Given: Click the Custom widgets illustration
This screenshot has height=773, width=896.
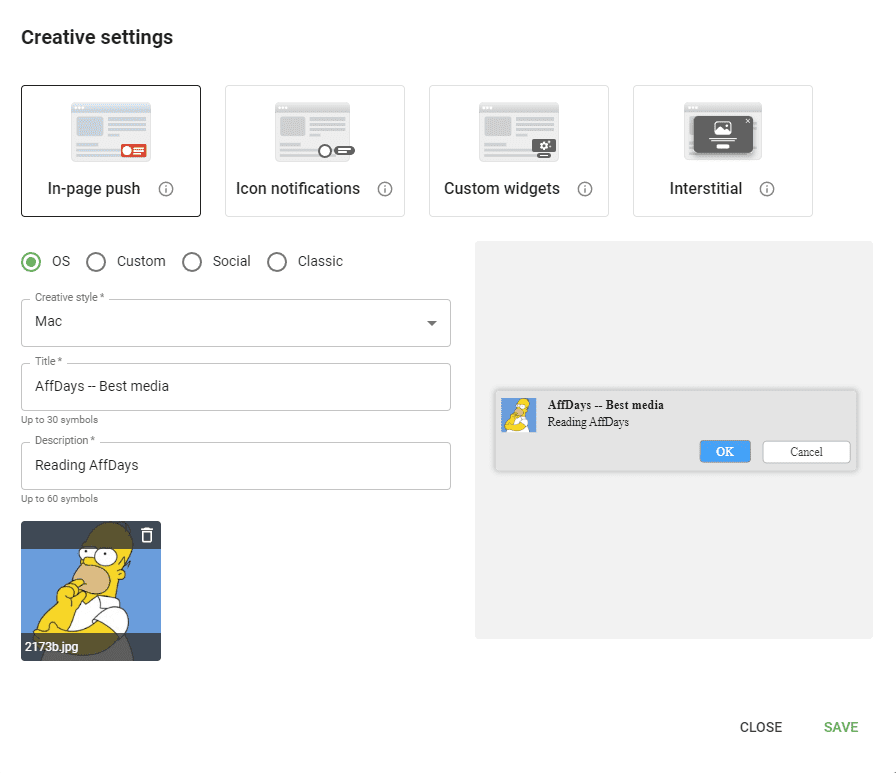Looking at the screenshot, I should pyautogui.click(x=519, y=132).
